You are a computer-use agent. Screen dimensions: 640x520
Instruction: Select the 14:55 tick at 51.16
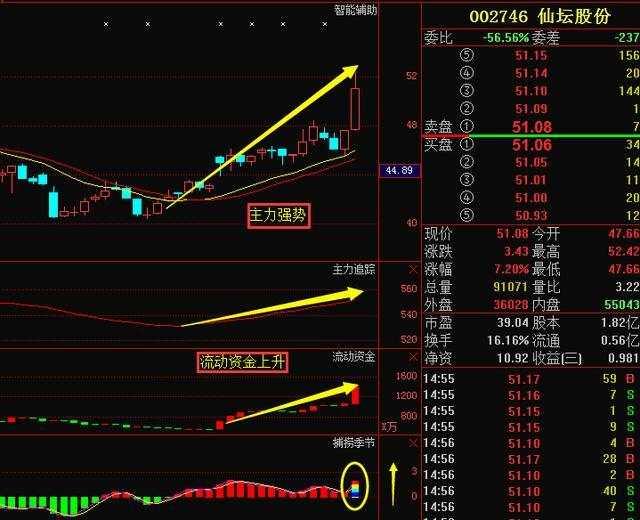[x=531, y=395]
